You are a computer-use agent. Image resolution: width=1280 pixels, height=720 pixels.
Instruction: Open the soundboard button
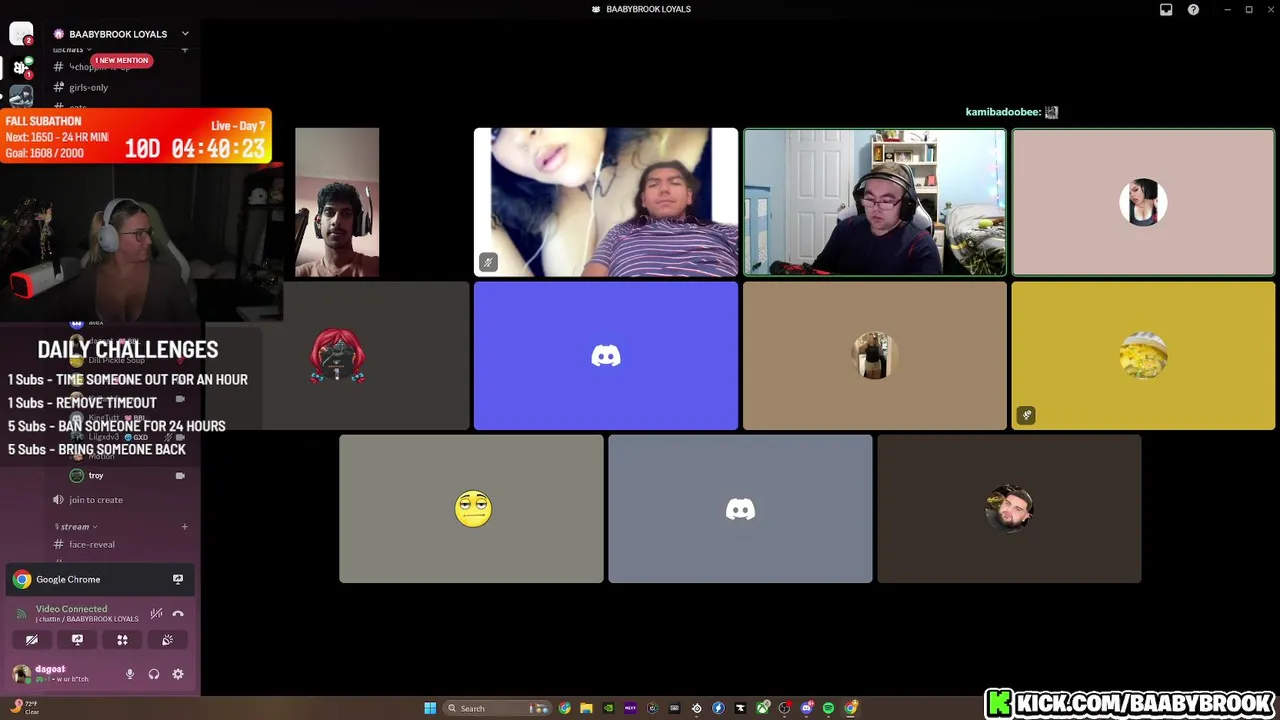coord(167,640)
